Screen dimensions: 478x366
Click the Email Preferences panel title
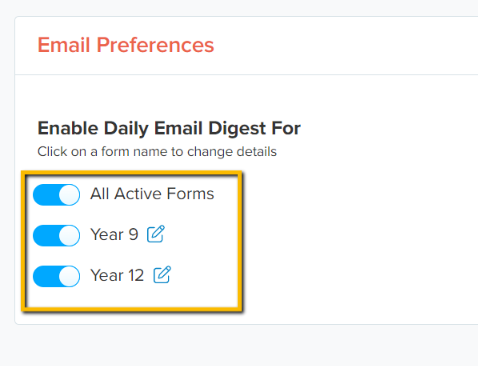click(126, 45)
